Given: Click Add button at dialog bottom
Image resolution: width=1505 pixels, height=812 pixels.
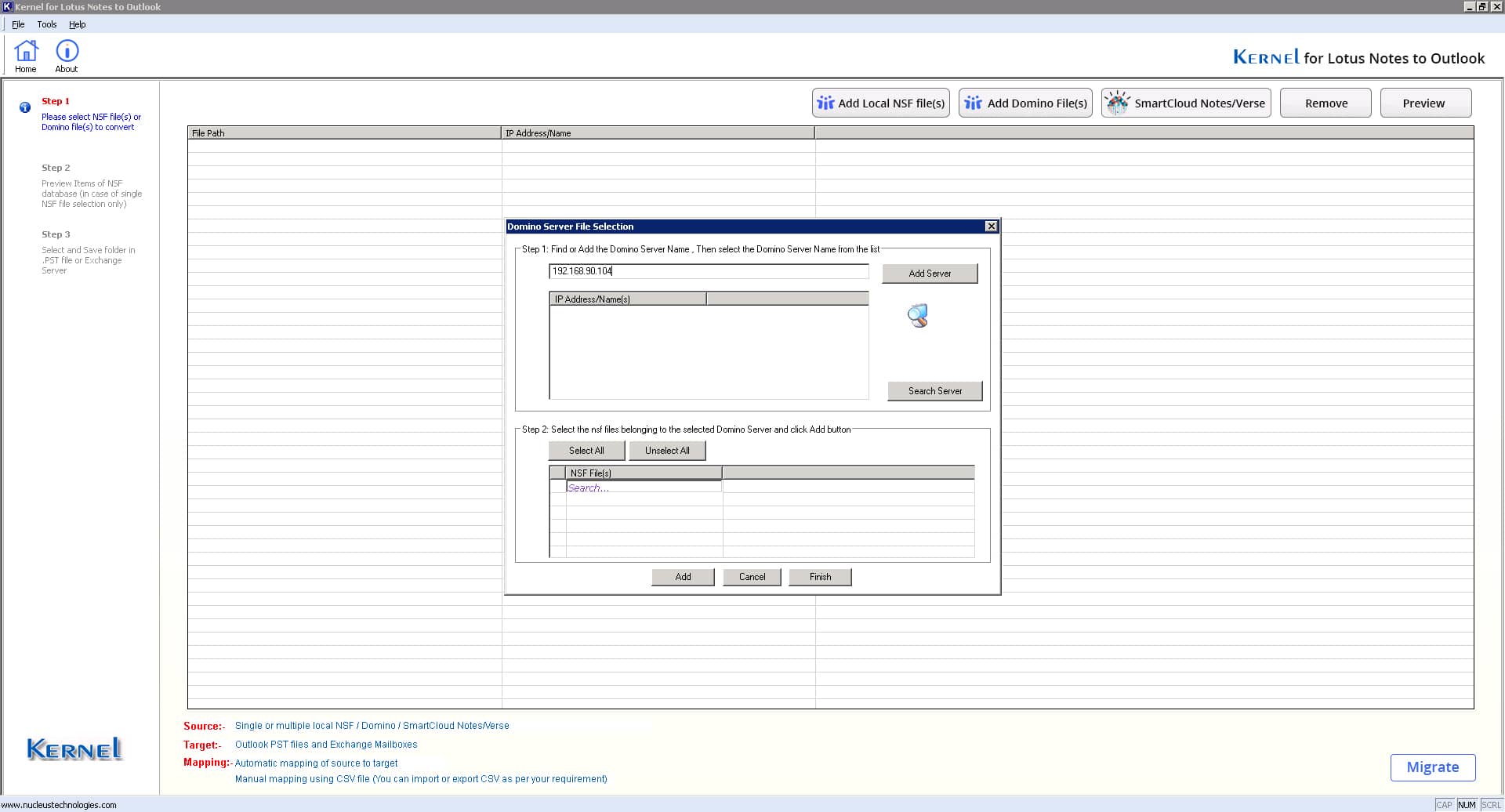Looking at the screenshot, I should [683, 577].
